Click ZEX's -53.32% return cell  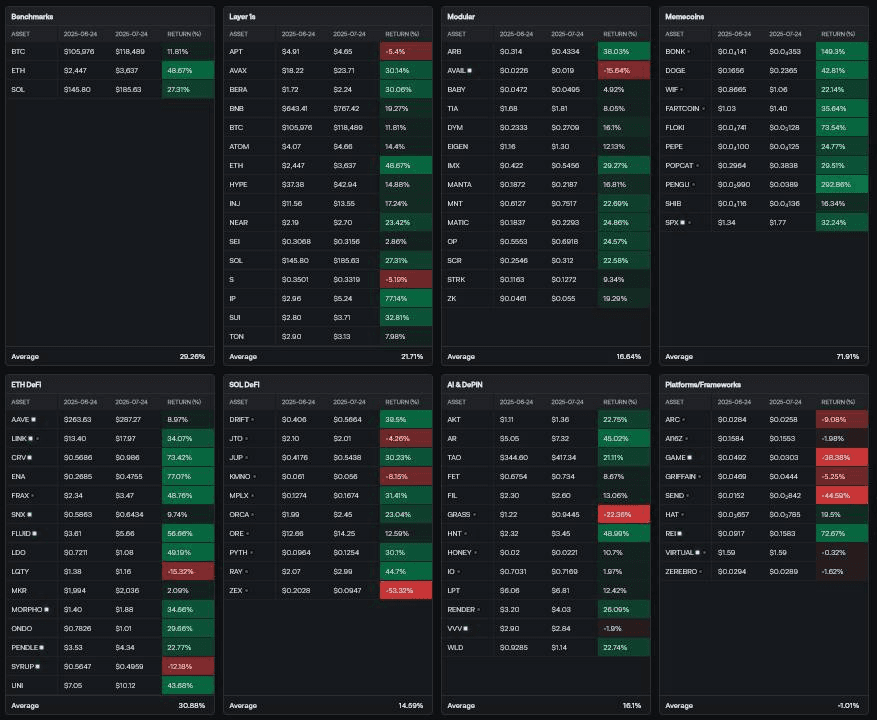pyautogui.click(x=406, y=591)
